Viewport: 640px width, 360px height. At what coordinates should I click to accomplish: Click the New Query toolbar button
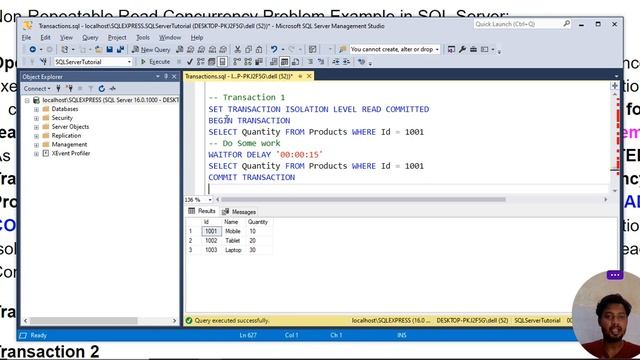[x=151, y=49]
